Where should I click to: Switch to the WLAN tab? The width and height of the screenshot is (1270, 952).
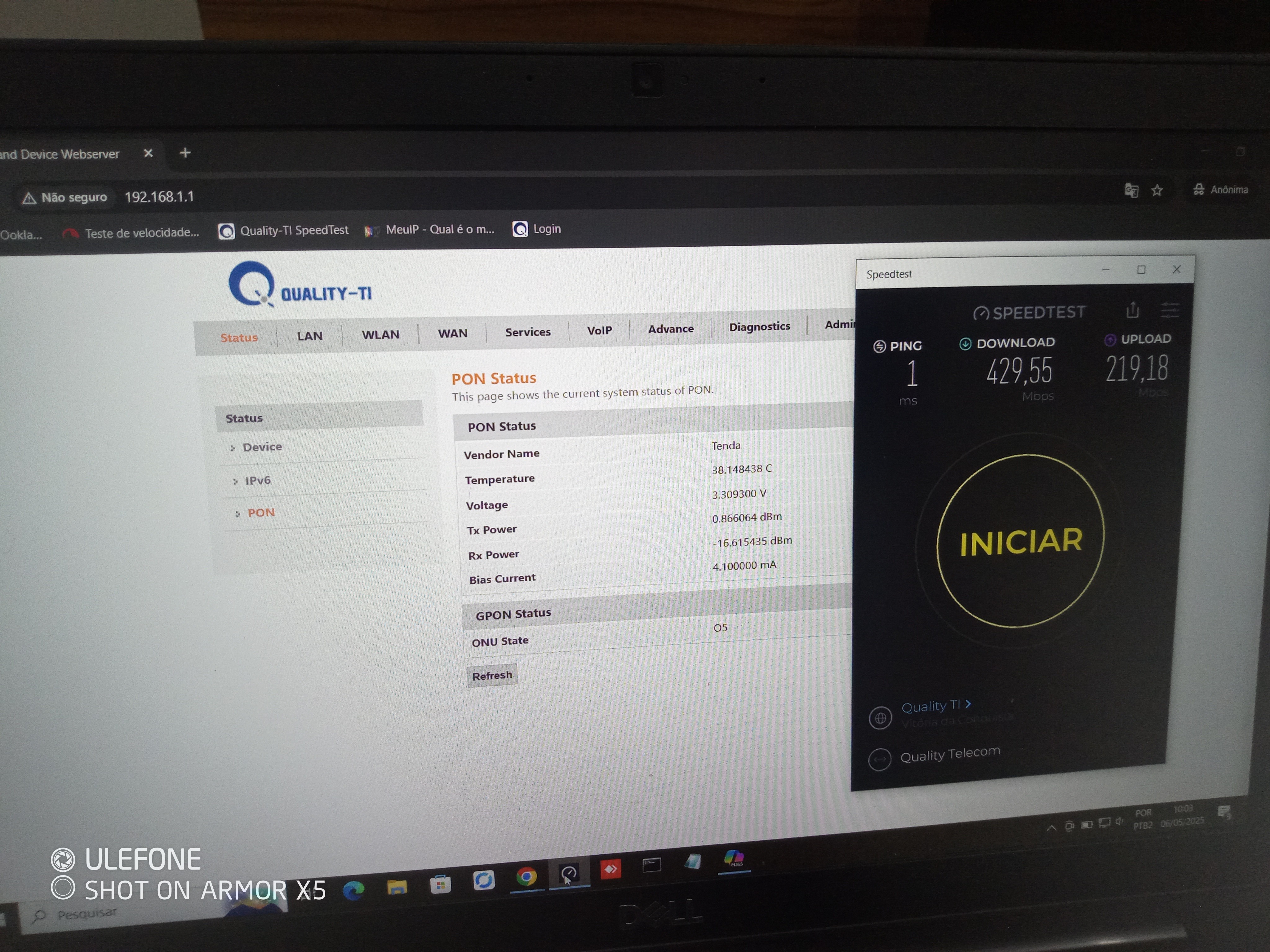point(380,335)
